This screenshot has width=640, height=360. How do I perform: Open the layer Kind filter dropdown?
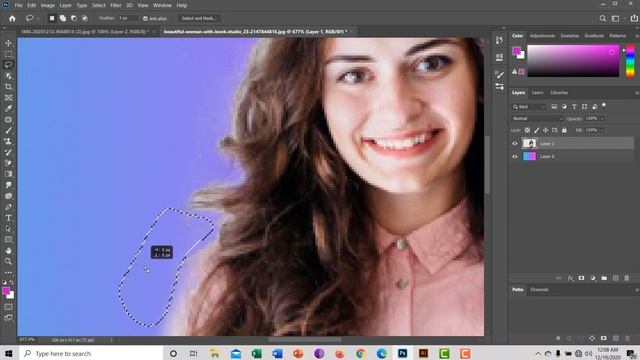tap(529, 107)
